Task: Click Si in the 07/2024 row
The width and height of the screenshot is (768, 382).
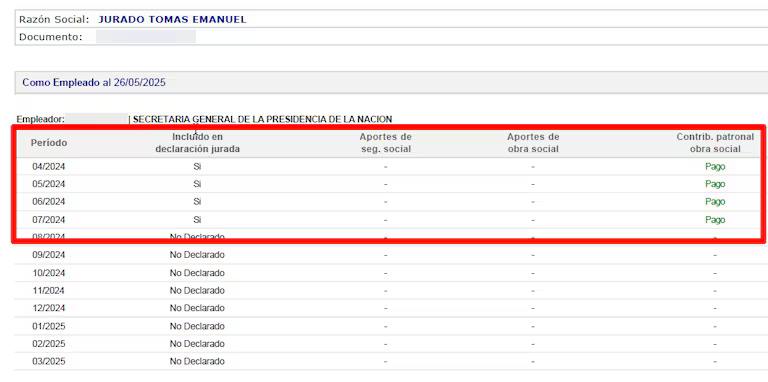Action: pyautogui.click(x=197, y=220)
